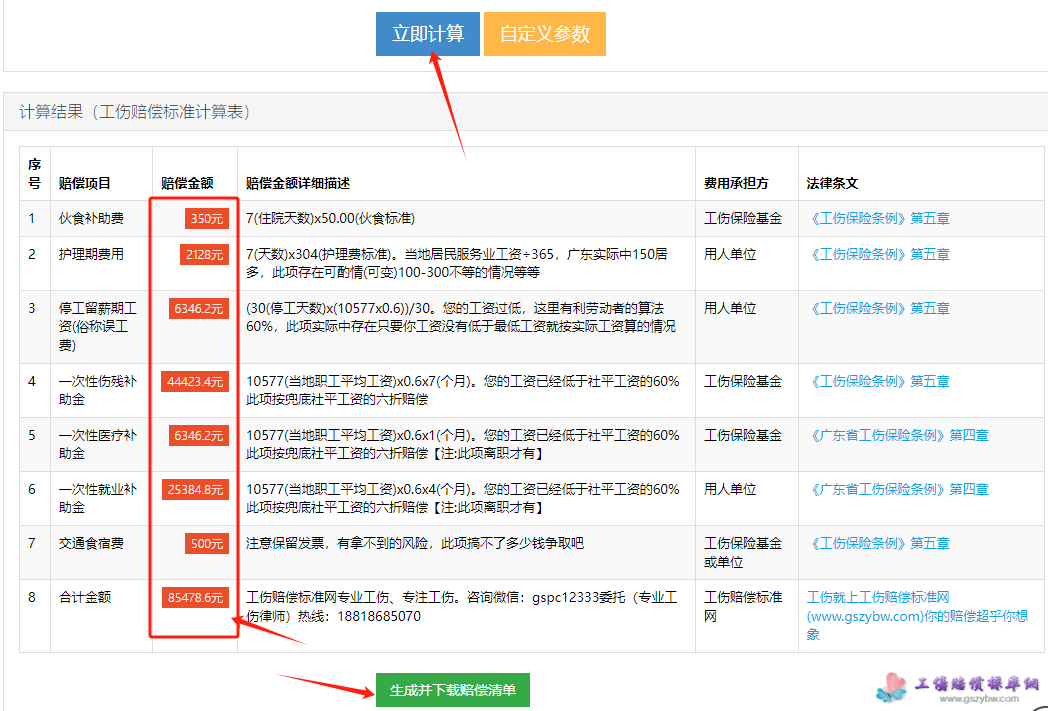The width and height of the screenshot is (1048, 711).
Task: Open 工伤保险条例 link in 交通食宿费 row
Action: pos(878,543)
